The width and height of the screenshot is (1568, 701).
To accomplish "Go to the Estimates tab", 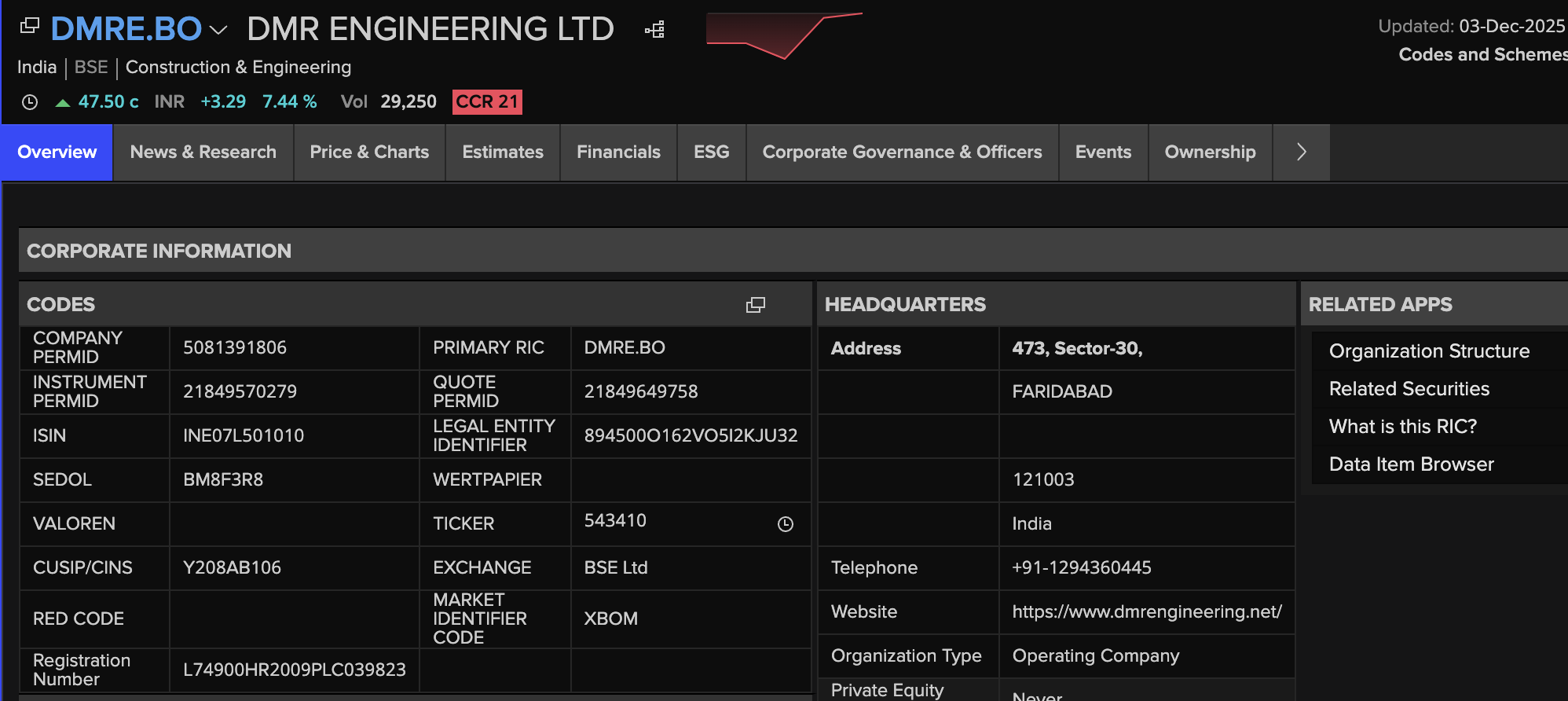I will coord(503,152).
